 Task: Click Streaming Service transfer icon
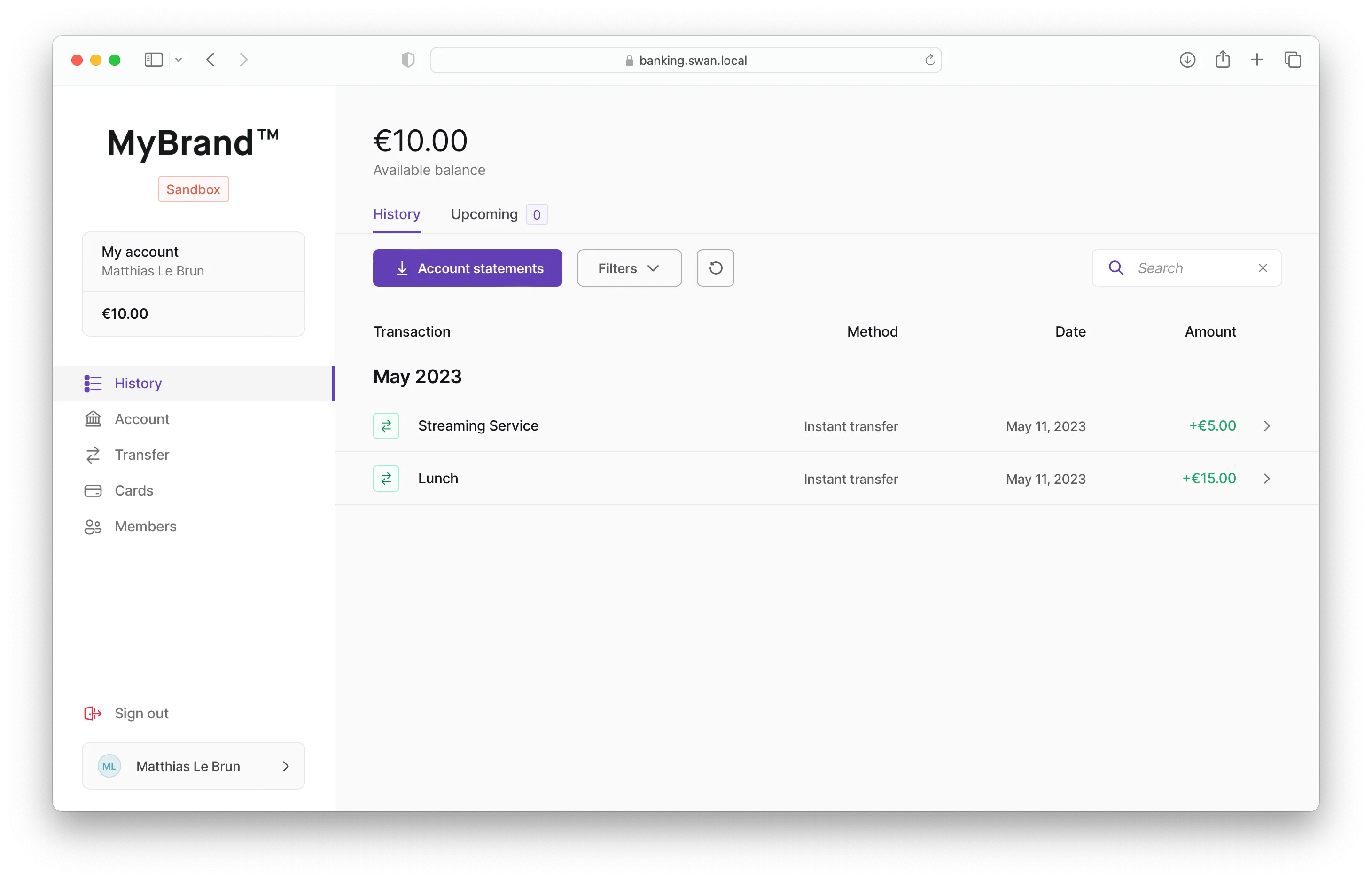[386, 425]
